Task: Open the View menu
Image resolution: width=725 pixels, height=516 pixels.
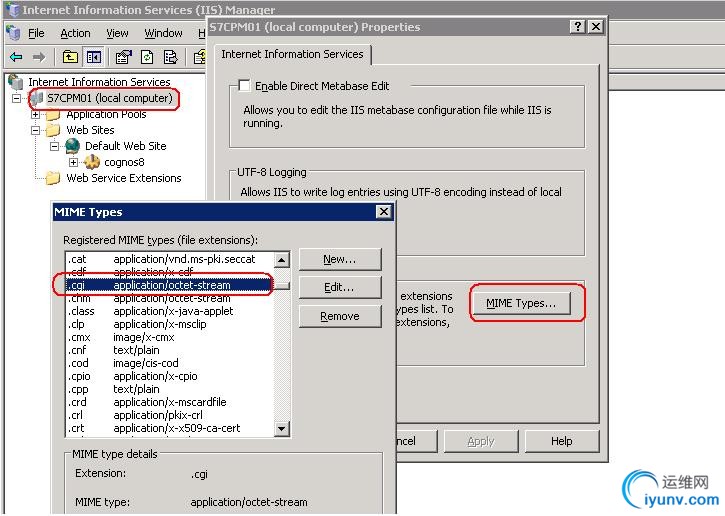Action: (x=117, y=33)
